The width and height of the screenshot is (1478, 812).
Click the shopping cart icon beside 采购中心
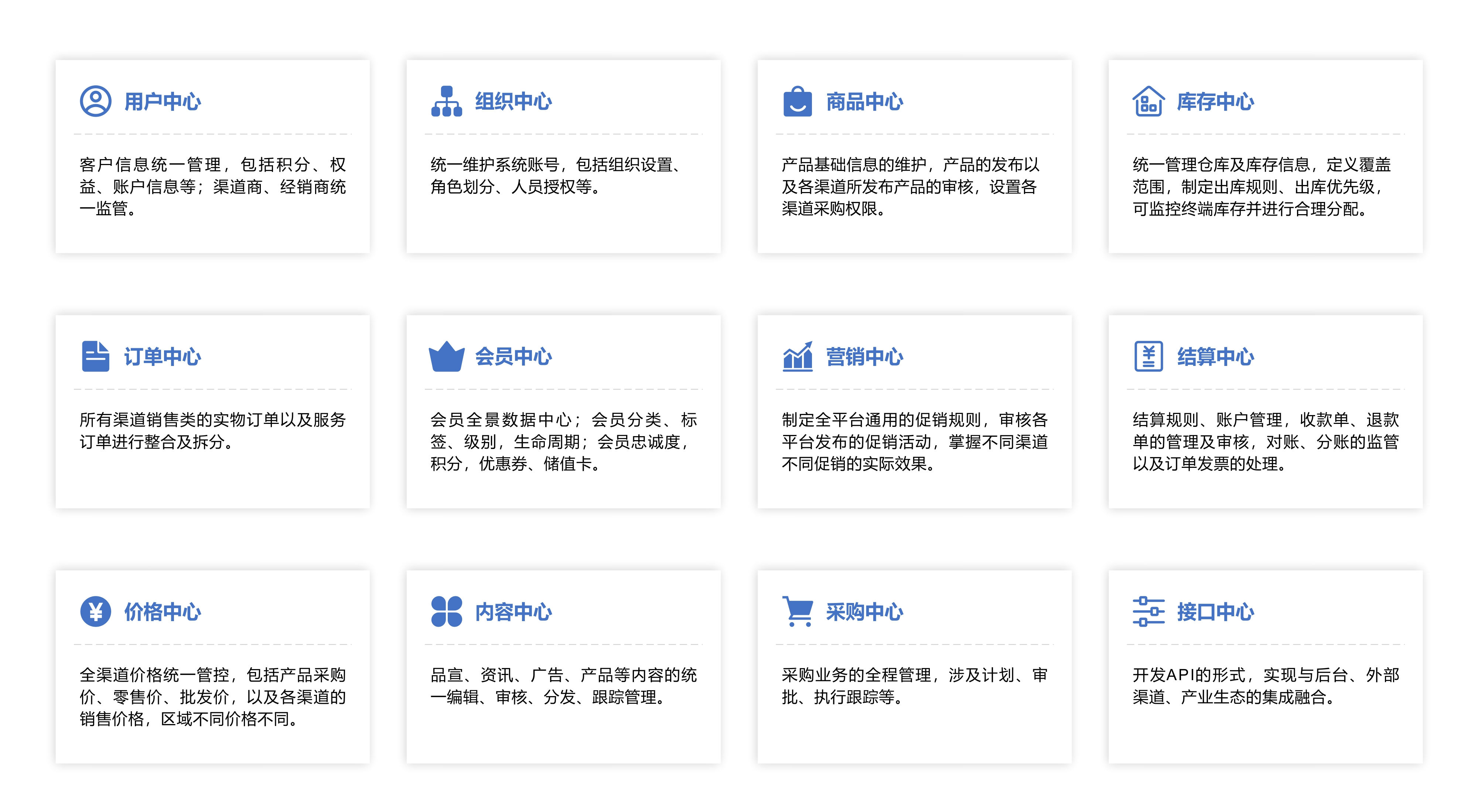[798, 612]
